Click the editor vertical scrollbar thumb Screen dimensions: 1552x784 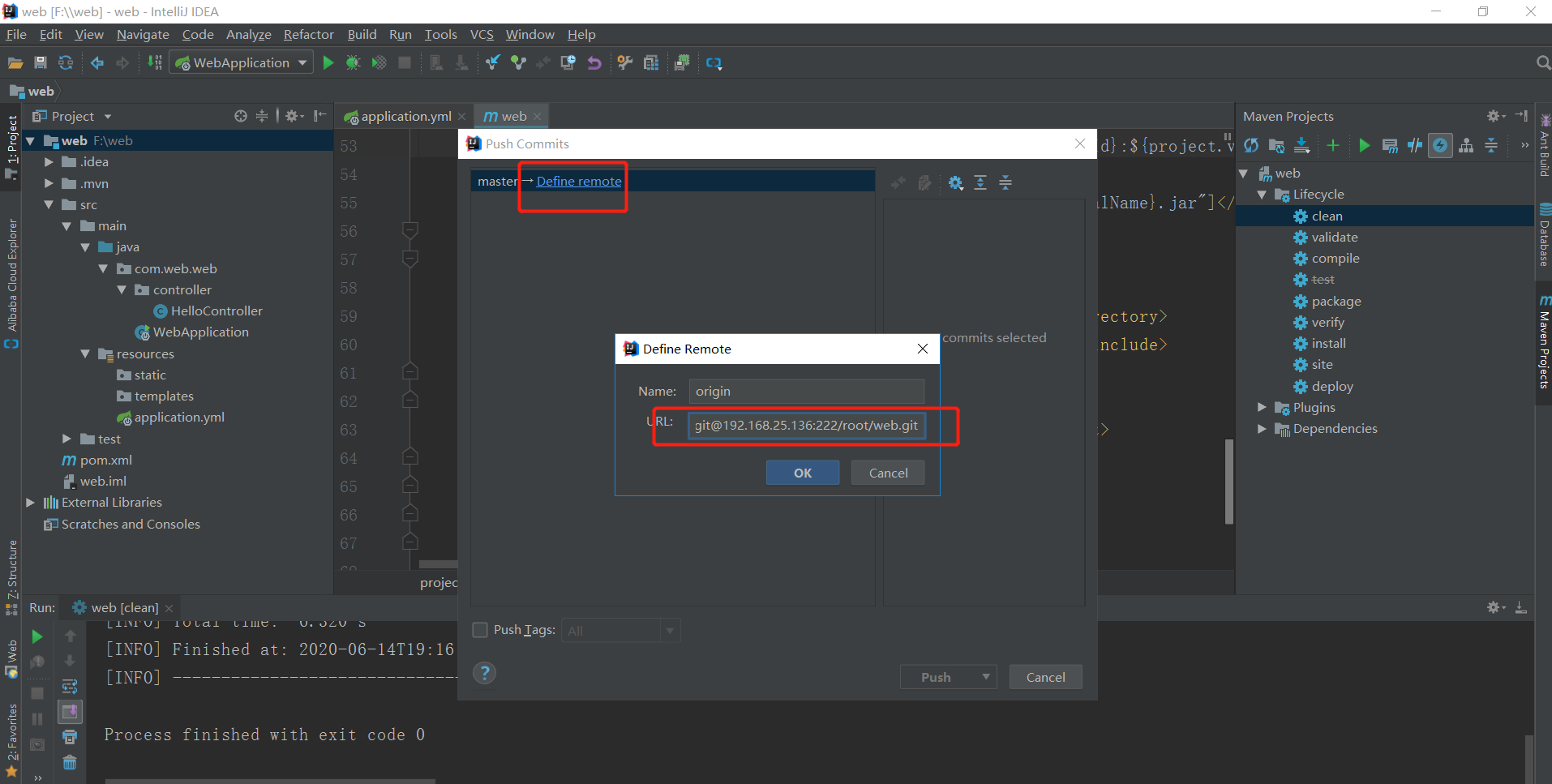[x=1229, y=482]
